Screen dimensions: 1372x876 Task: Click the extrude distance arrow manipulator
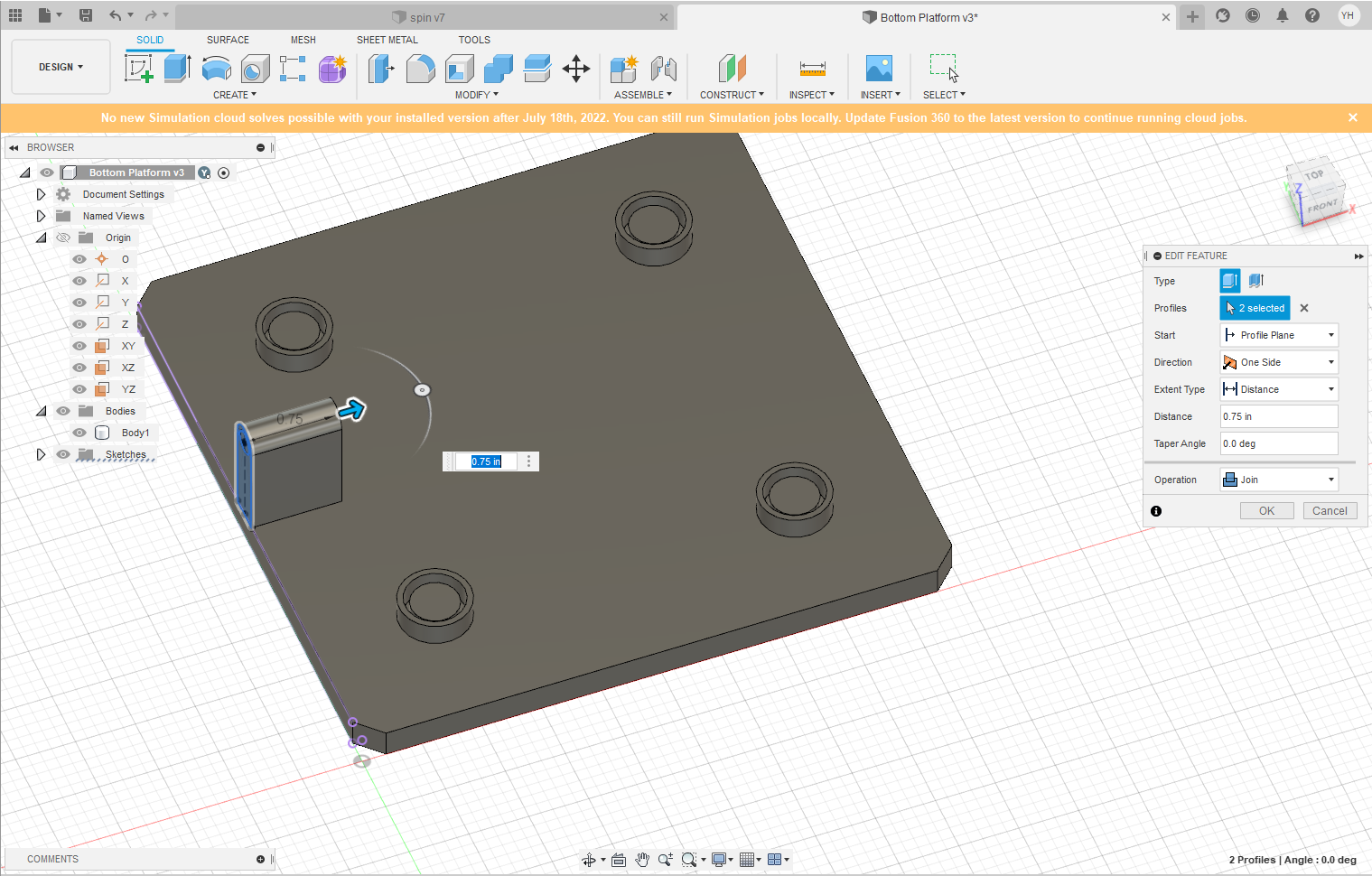point(351,410)
